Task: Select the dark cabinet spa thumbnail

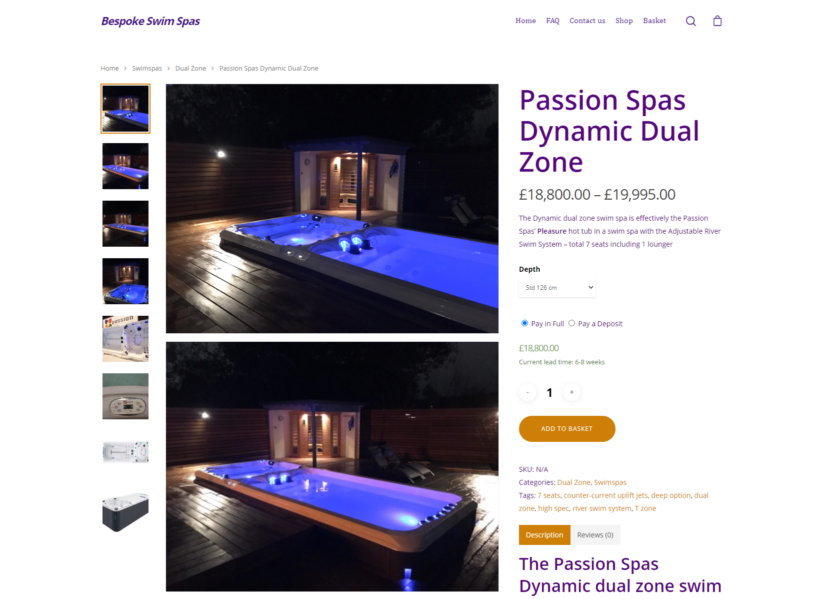Action: (x=126, y=511)
